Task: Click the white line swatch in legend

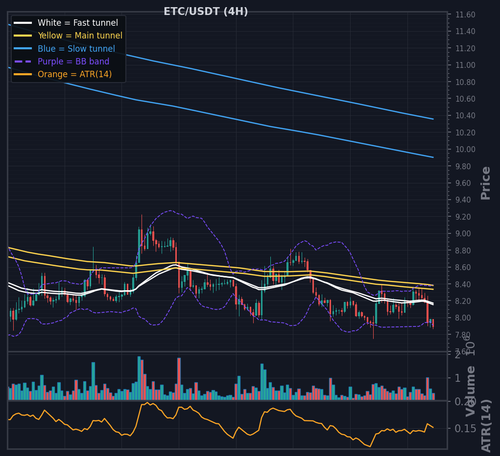Action: [x=23, y=23]
